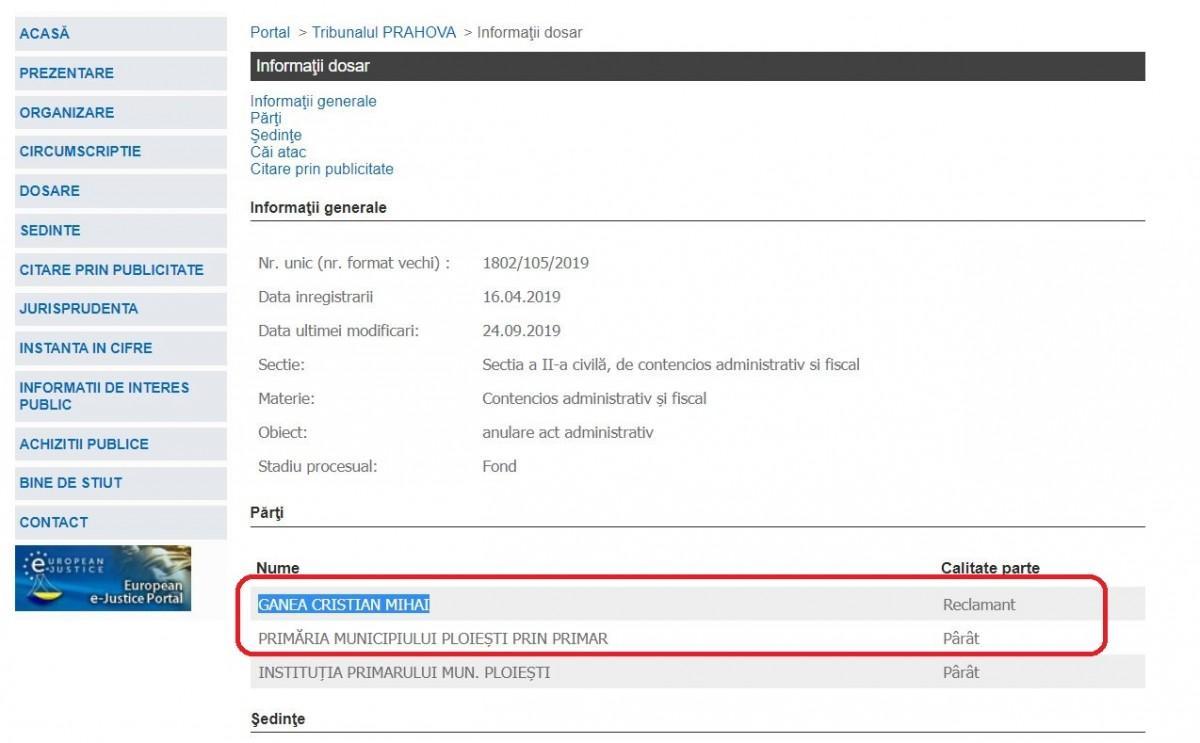
Task: Select JURISPRUDENTA menu item
Action: (79, 309)
